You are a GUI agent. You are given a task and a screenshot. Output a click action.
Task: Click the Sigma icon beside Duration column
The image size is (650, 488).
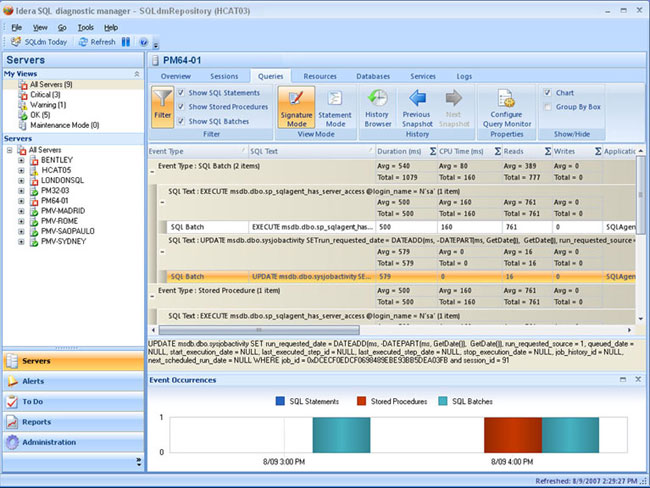(433, 151)
